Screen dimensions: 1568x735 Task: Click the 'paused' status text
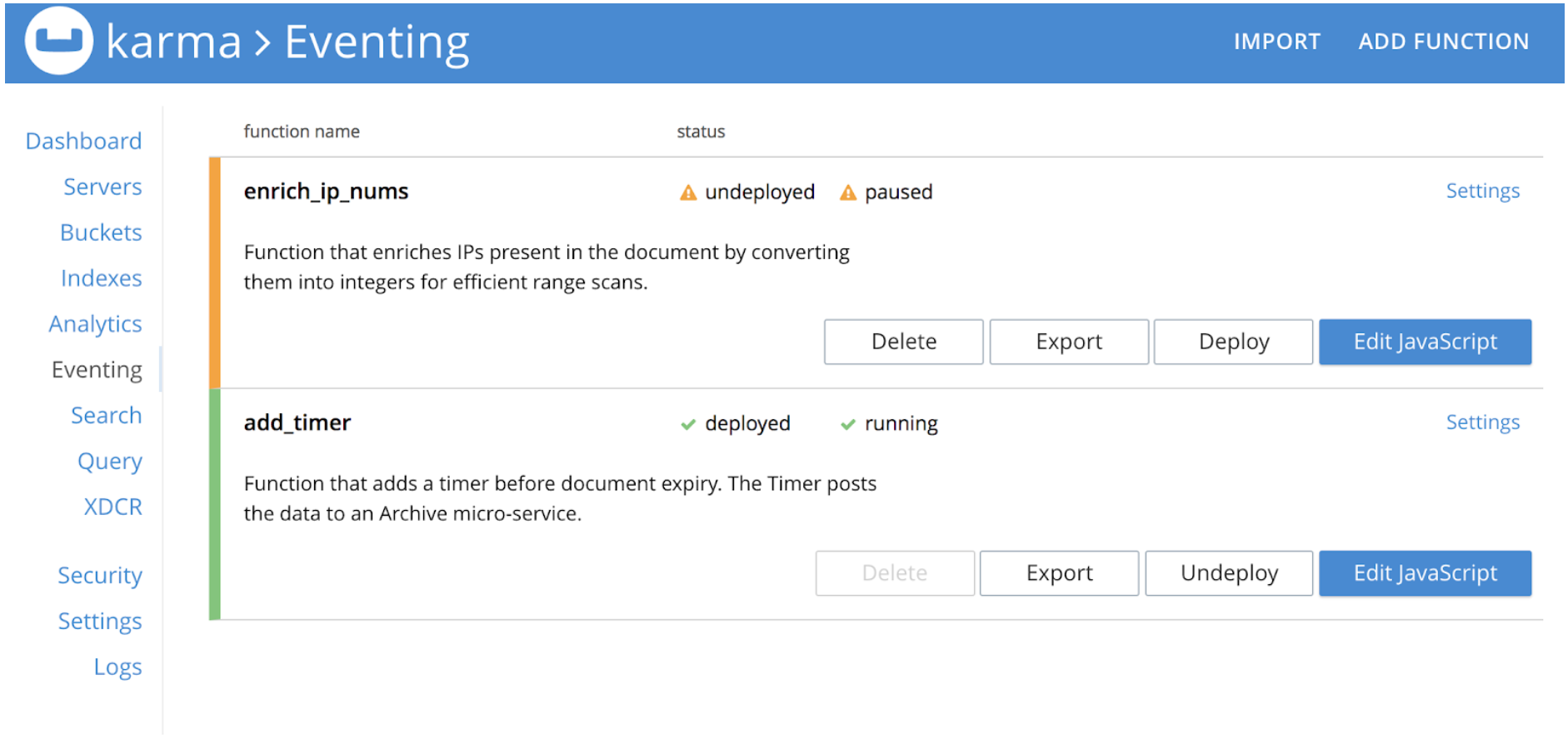coord(898,192)
